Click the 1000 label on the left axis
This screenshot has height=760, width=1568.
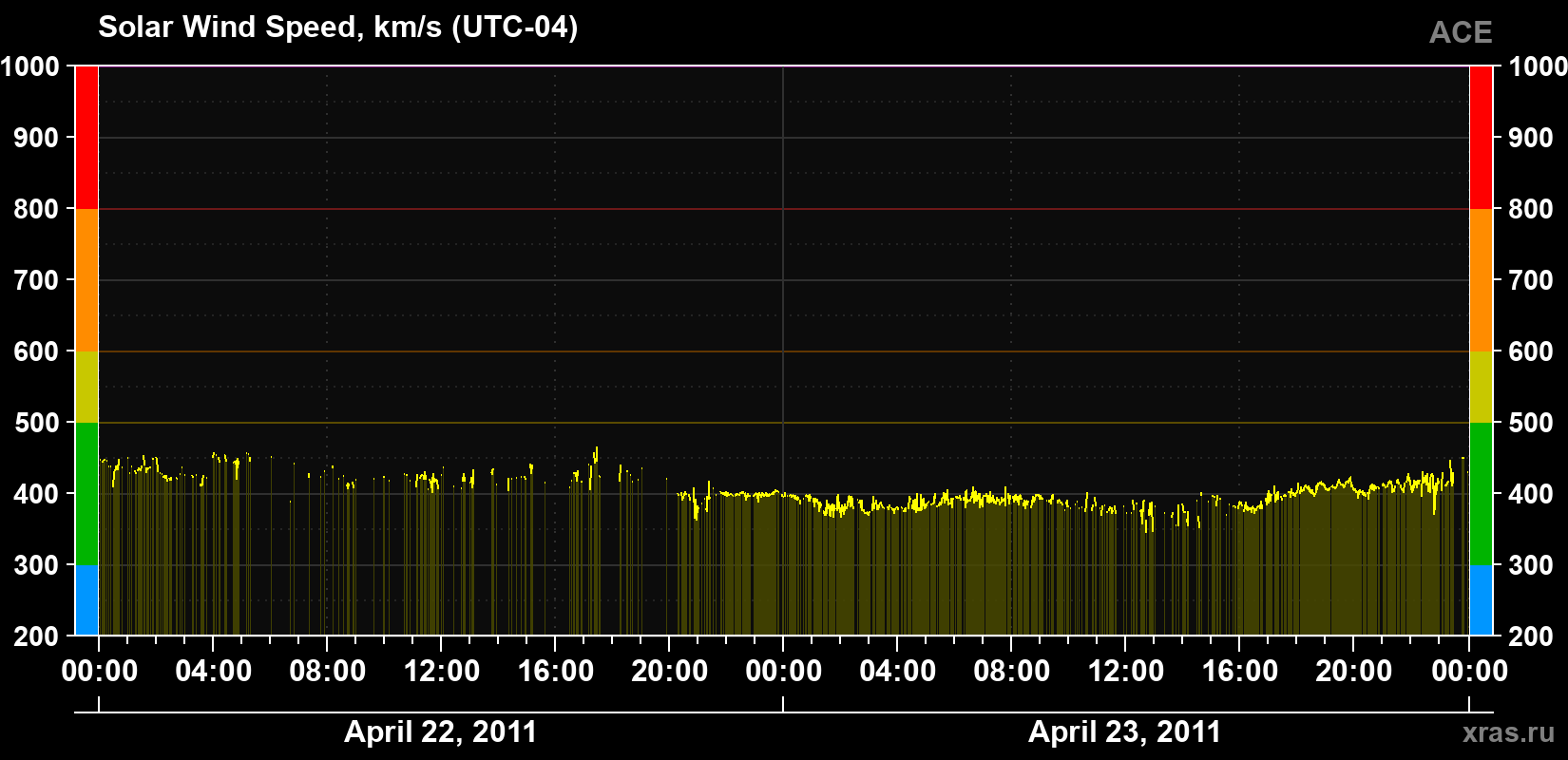pos(30,66)
